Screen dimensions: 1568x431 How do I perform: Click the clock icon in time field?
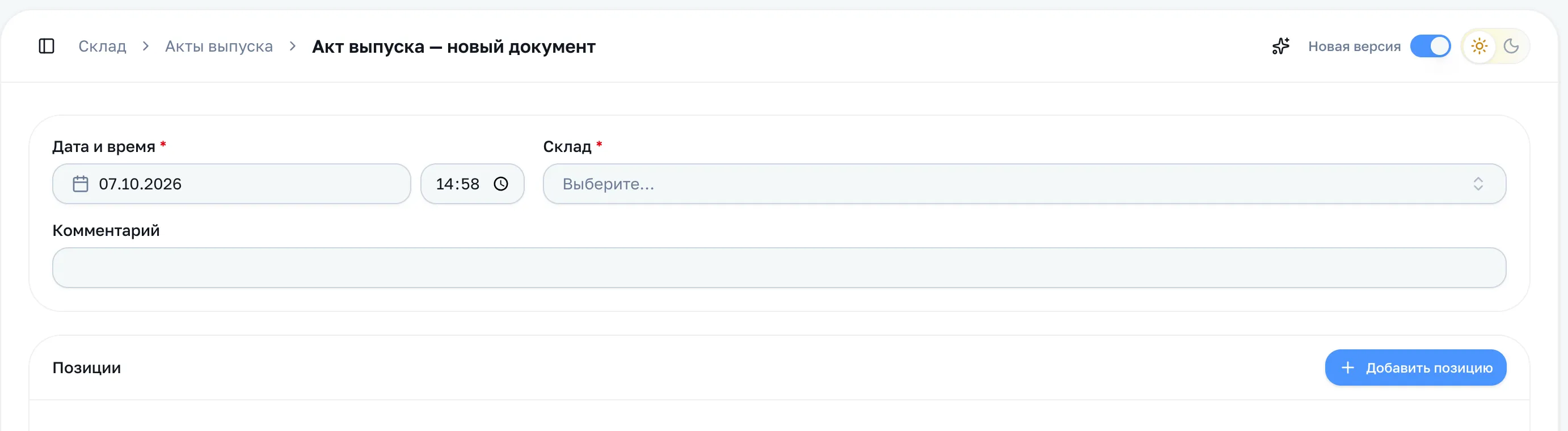pos(500,184)
